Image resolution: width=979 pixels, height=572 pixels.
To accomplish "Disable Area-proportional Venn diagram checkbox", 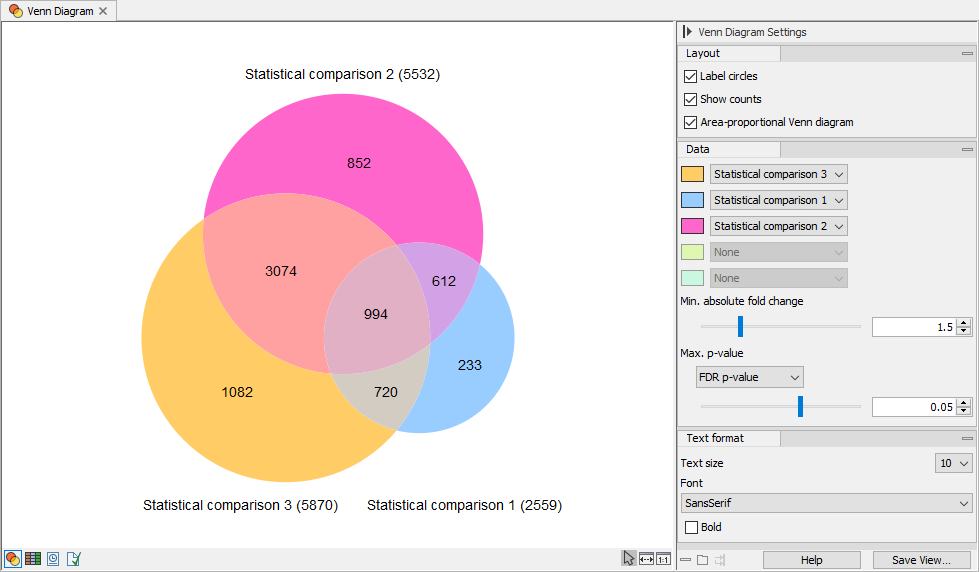I will click(x=690, y=122).
